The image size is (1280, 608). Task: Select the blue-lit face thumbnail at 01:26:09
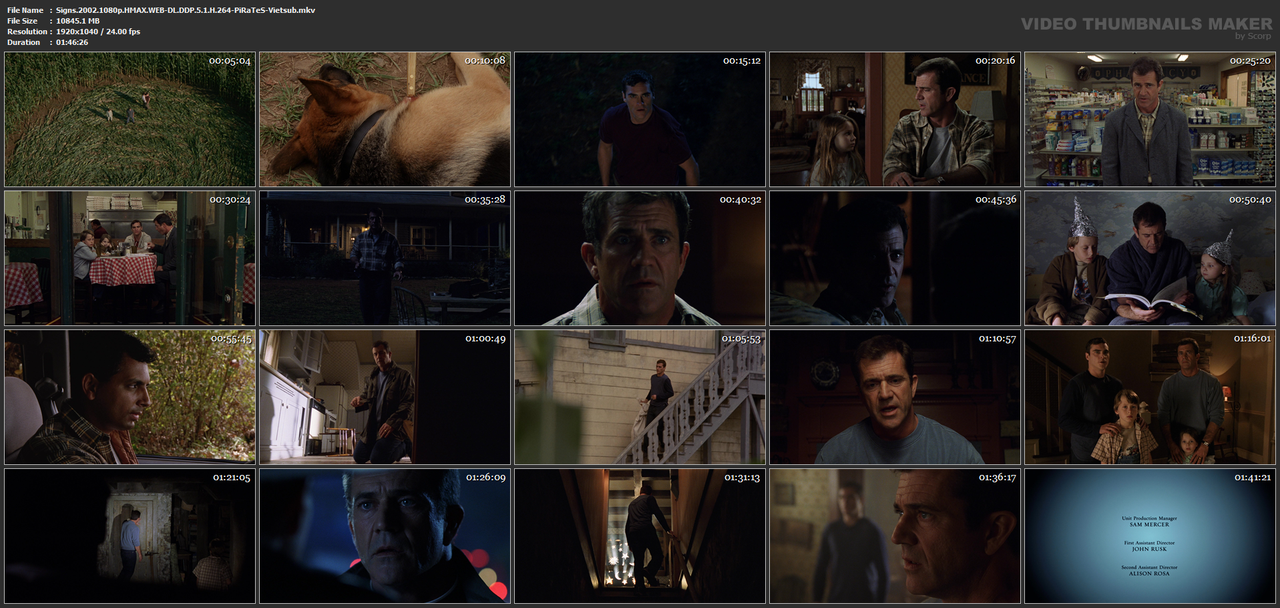coord(385,536)
